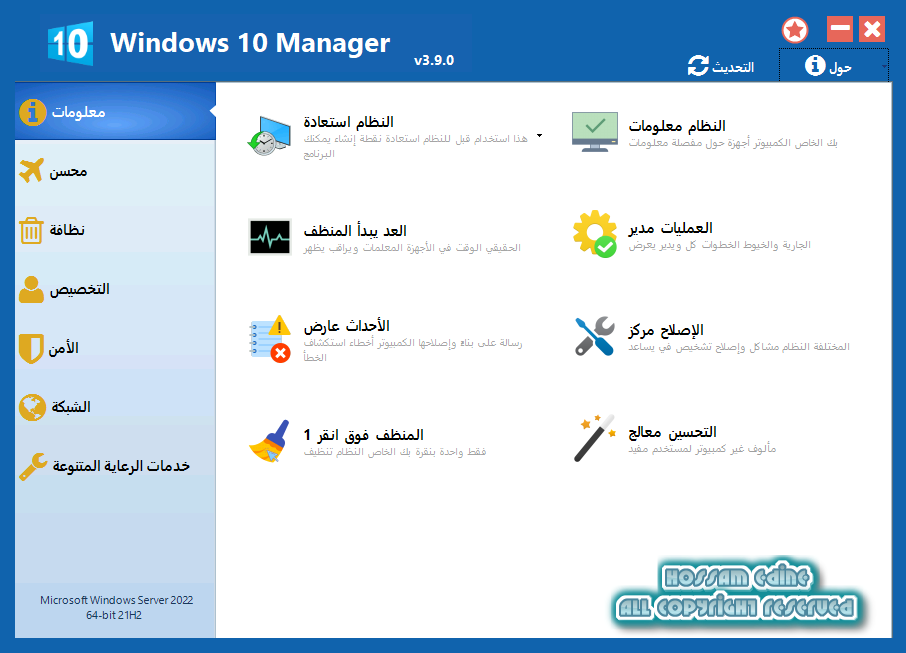Click the حول info circle icon
The image size is (906, 653).
click(x=815, y=66)
